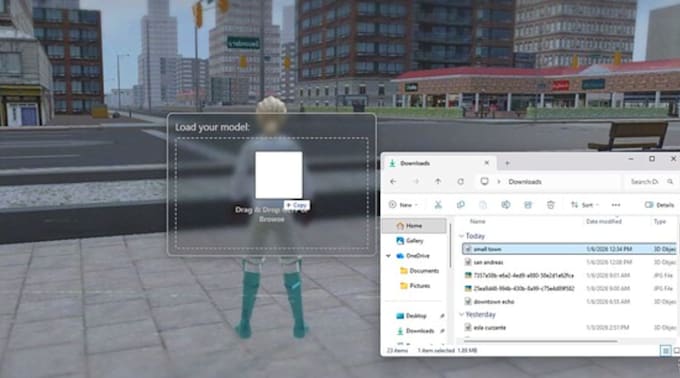Click Downloads in the address breadcrumb
680x378 pixels.
525,182
